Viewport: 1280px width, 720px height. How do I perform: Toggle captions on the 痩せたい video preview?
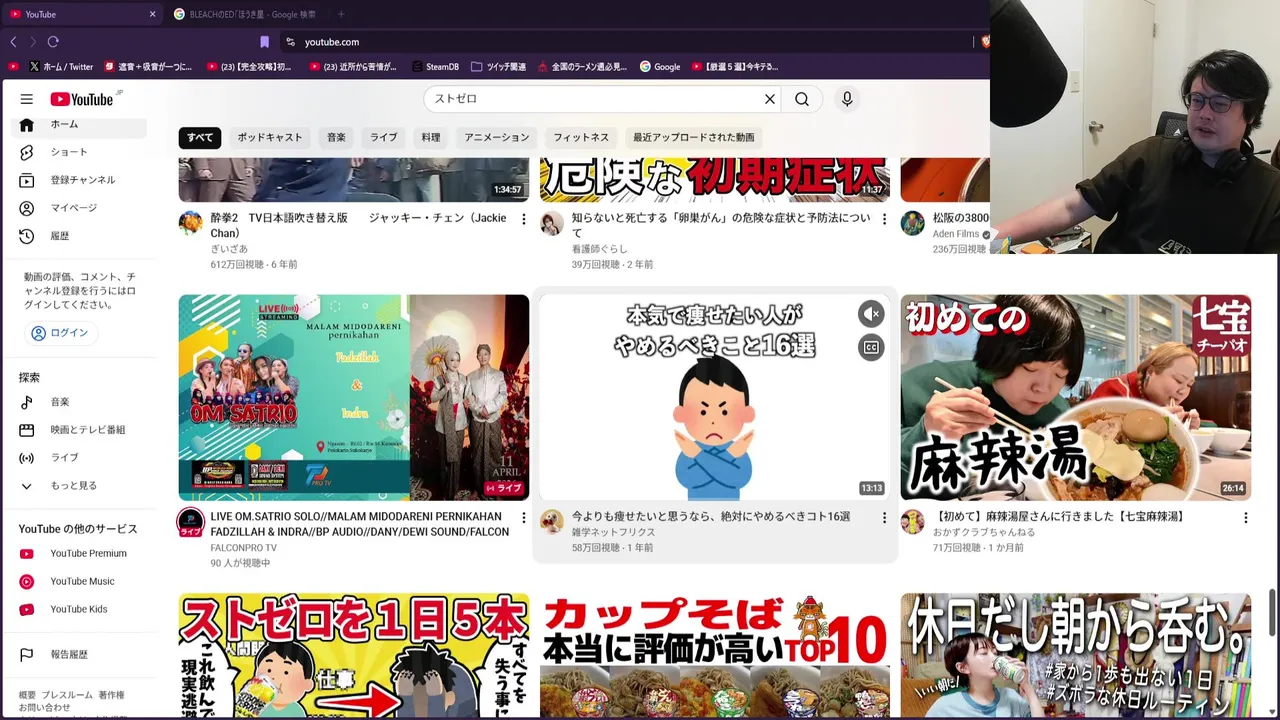pyautogui.click(x=871, y=348)
